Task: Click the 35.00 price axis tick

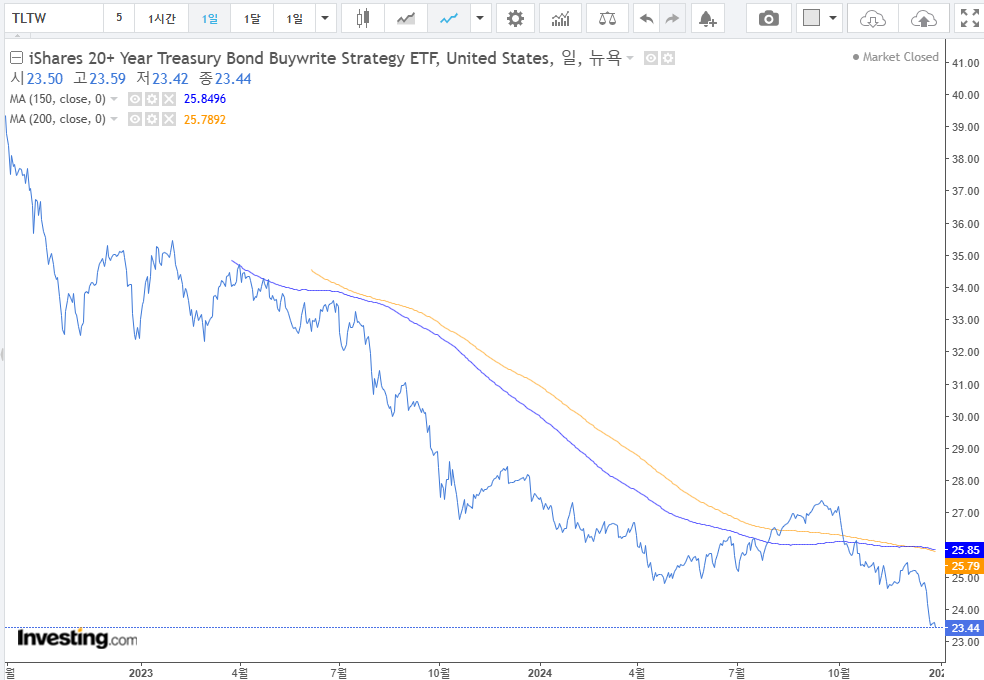Action: tap(966, 256)
